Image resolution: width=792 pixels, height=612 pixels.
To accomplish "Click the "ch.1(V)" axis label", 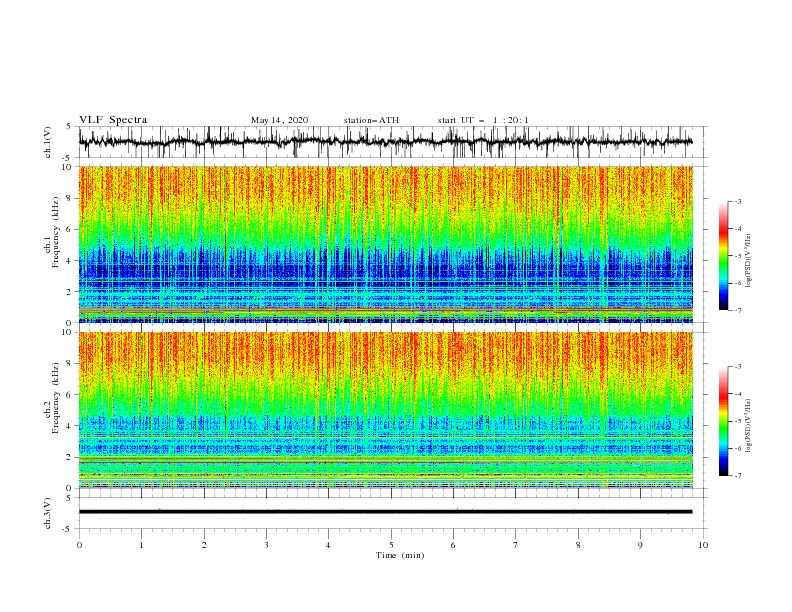I will tap(48, 142).
